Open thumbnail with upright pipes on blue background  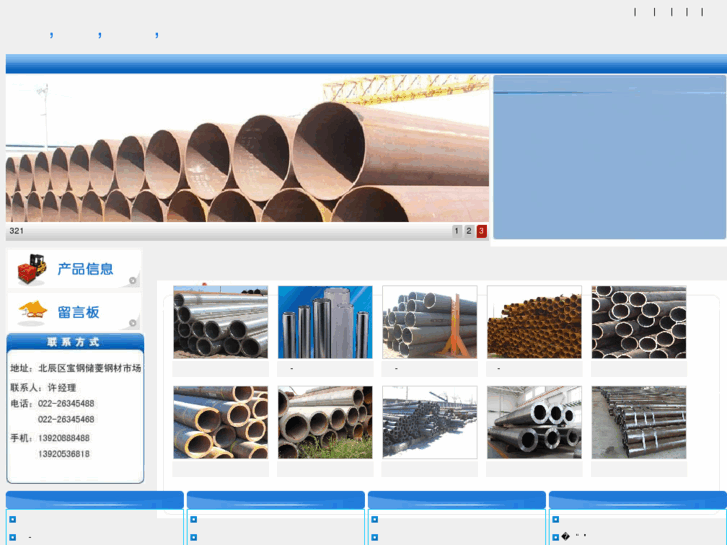325,322
